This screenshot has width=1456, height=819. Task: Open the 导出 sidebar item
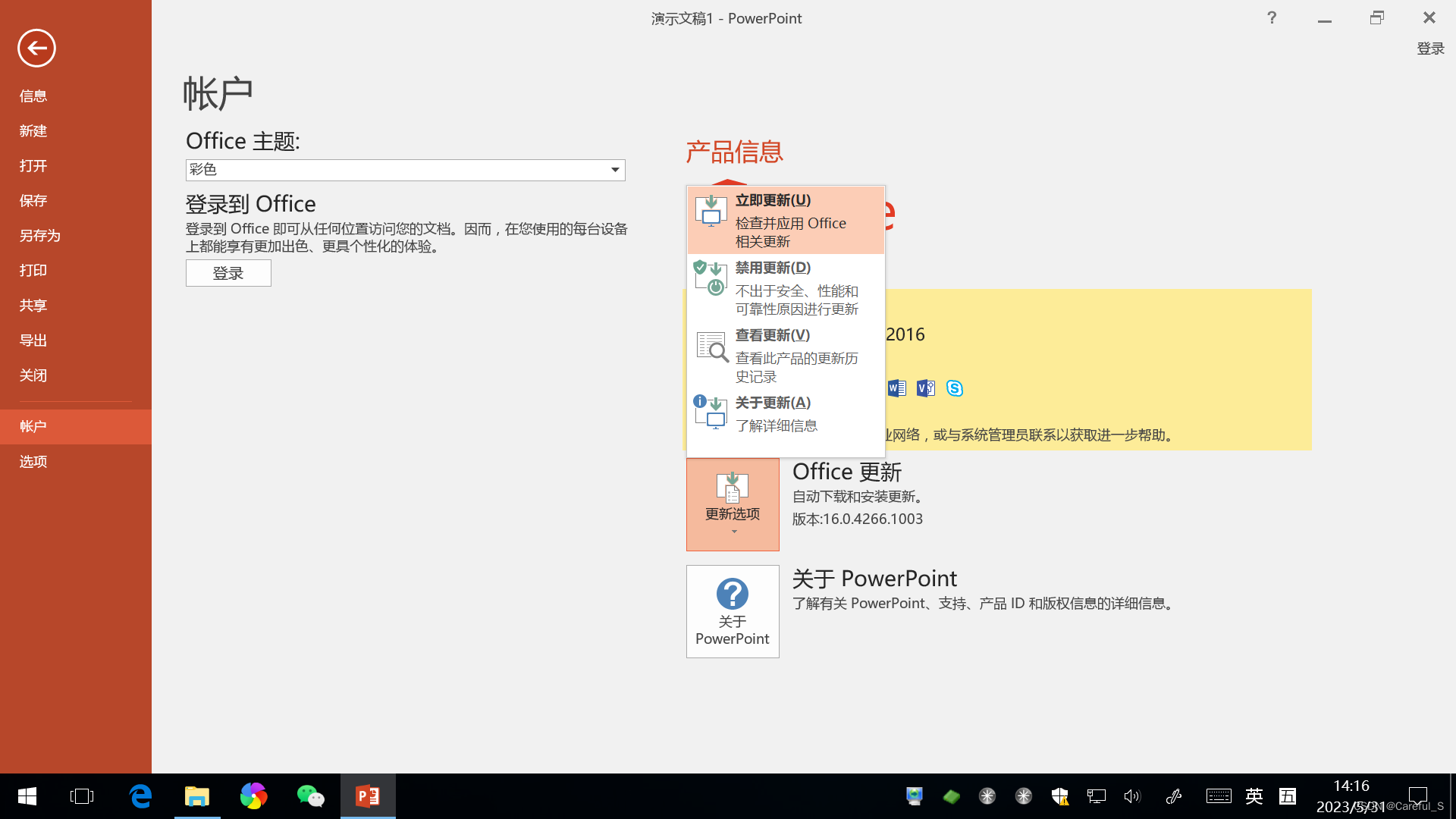pos(33,340)
